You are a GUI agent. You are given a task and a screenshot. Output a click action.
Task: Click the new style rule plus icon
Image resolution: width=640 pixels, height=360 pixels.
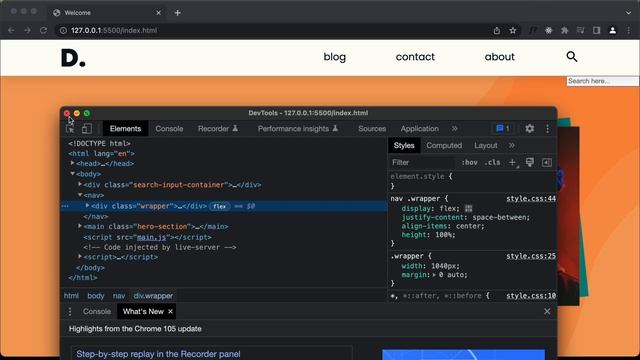(512, 162)
